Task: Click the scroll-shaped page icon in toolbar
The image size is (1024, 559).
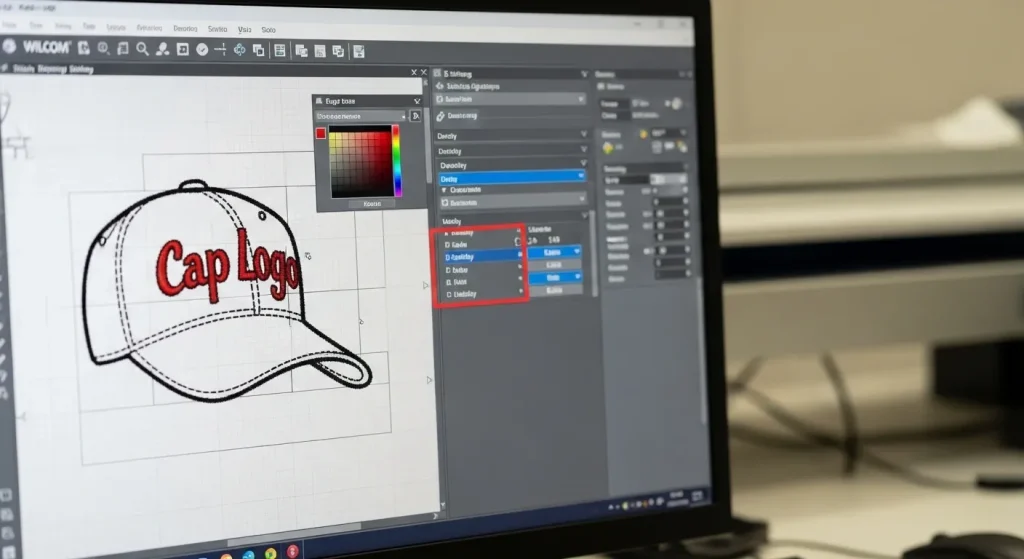Action: coord(123,49)
